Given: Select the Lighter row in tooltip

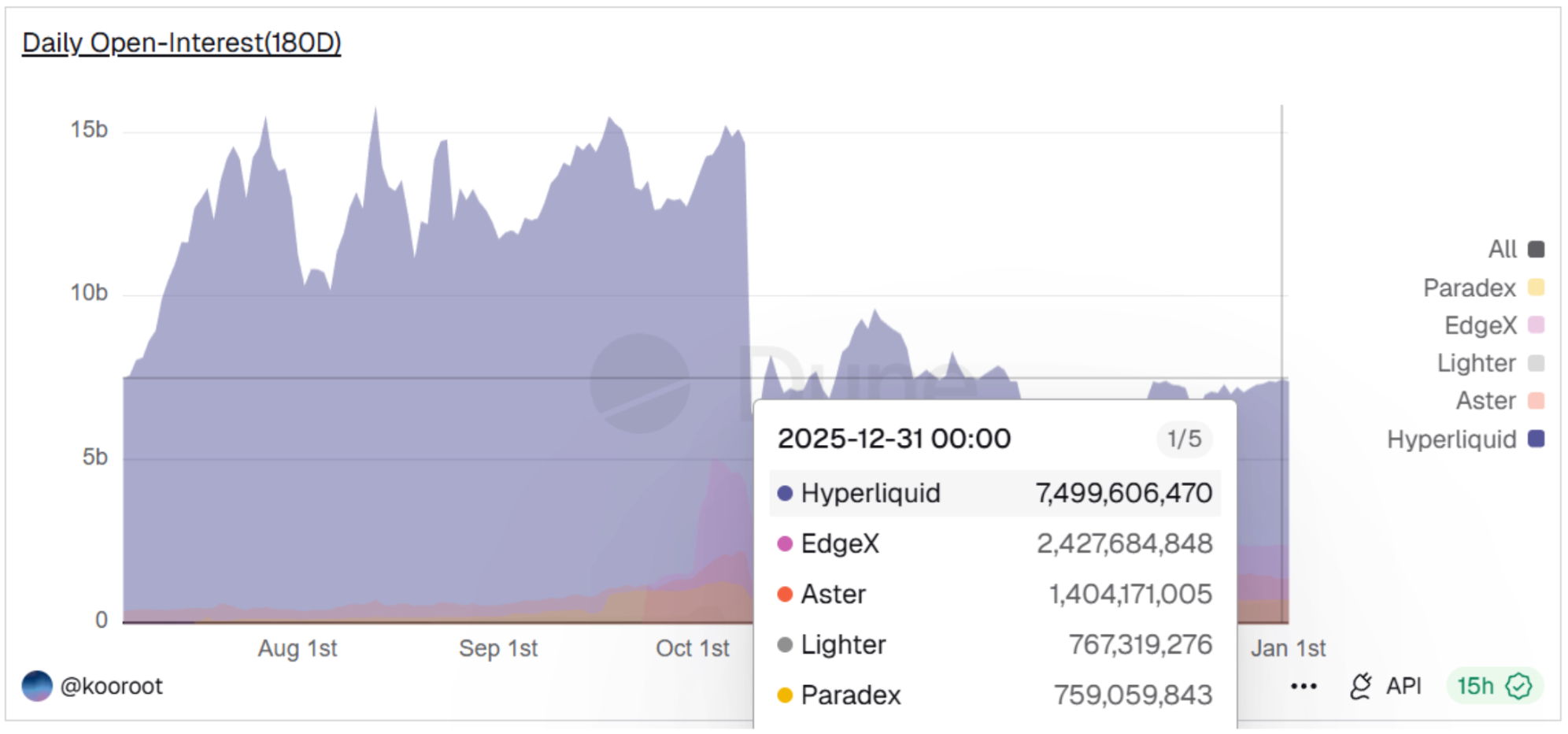Looking at the screenshot, I should [994, 644].
